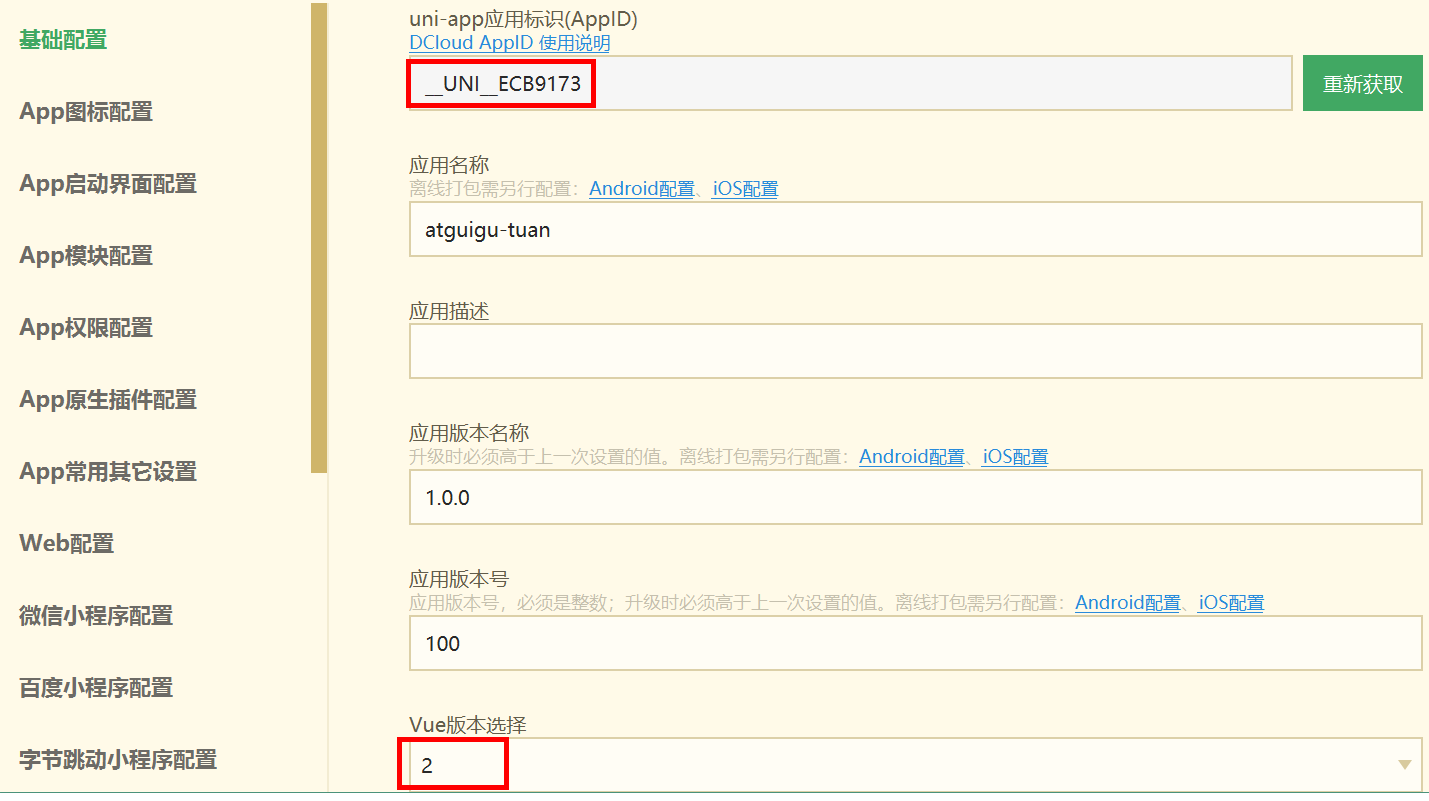Open the DCloud AppID 使用说明 link
Image resolution: width=1429 pixels, height=801 pixels.
[509, 43]
